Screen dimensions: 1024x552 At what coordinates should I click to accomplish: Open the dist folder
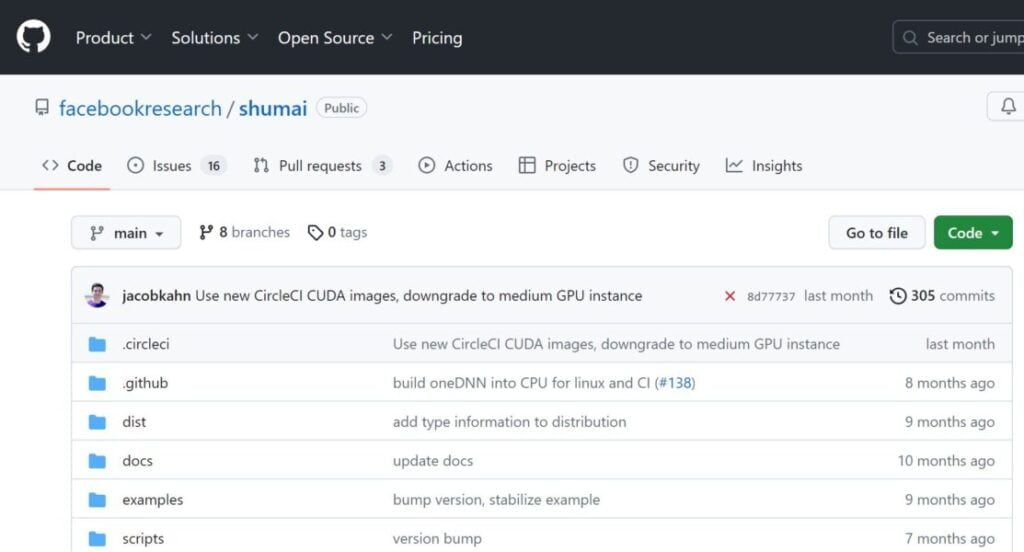pos(134,422)
